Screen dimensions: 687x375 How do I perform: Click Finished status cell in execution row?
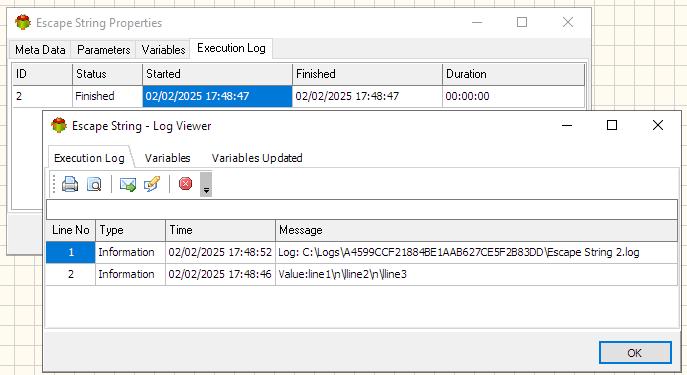(107, 96)
